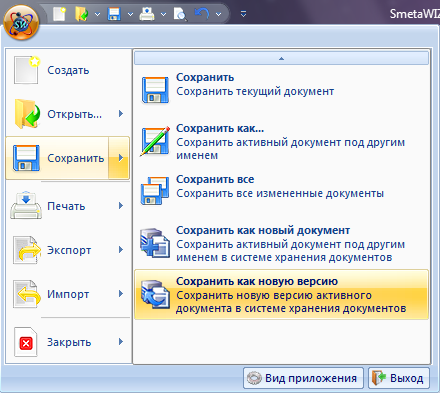Click the red X icon beside Закрыть
Viewport: 440px width, 393px height.
click(26, 342)
